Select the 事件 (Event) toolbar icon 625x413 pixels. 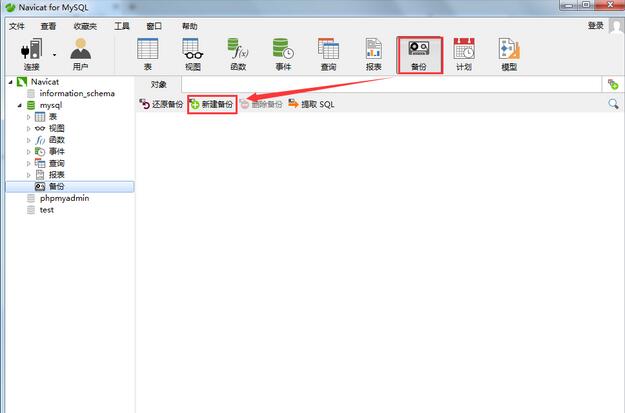[x=283, y=54]
